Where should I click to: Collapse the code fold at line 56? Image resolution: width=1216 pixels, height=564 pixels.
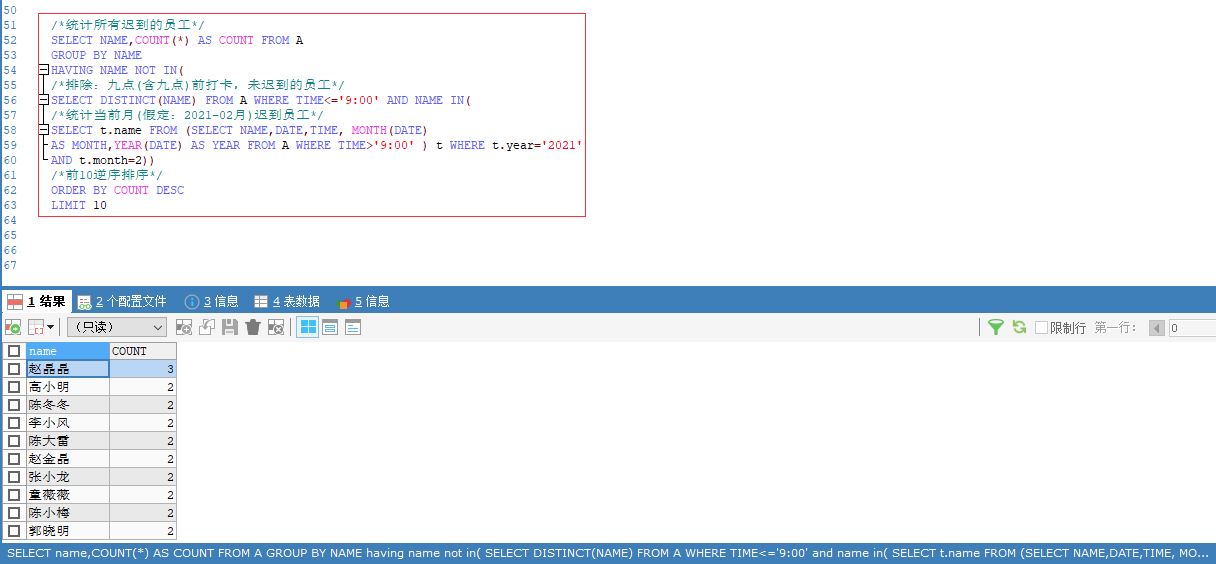point(43,100)
